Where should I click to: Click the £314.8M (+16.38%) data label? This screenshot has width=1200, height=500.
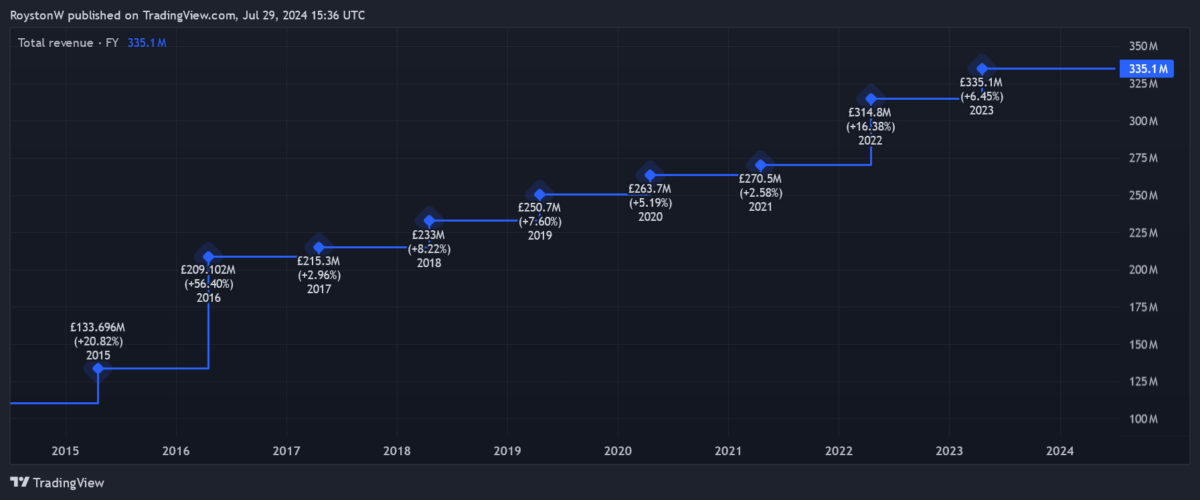click(x=870, y=120)
